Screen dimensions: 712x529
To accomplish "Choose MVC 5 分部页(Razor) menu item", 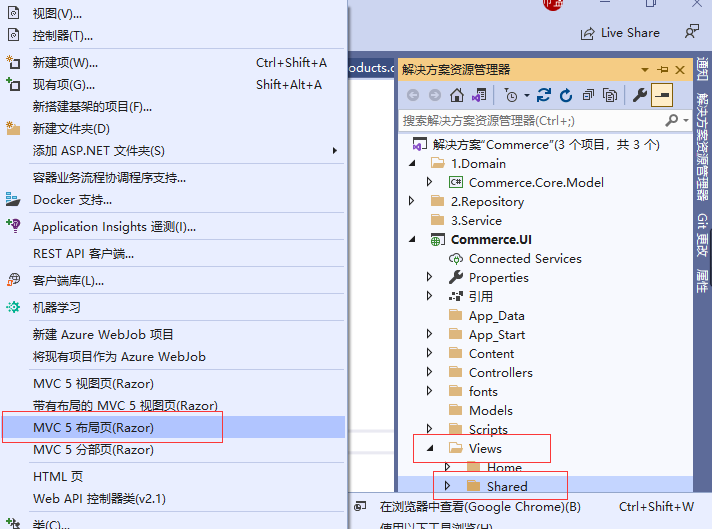I will (x=173, y=450).
